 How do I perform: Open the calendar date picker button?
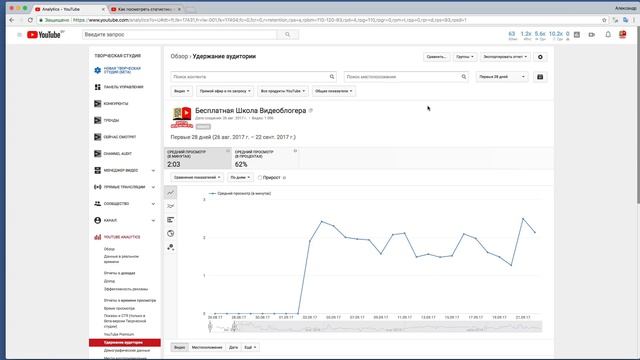(540, 77)
